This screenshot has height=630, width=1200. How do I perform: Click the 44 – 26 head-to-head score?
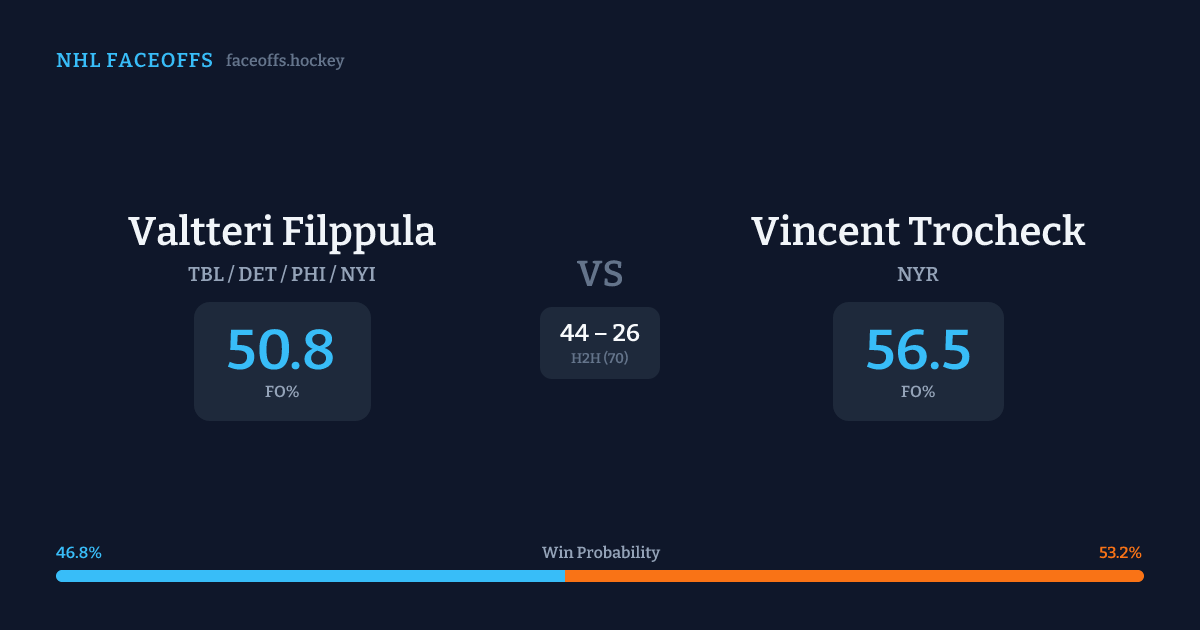(x=600, y=333)
